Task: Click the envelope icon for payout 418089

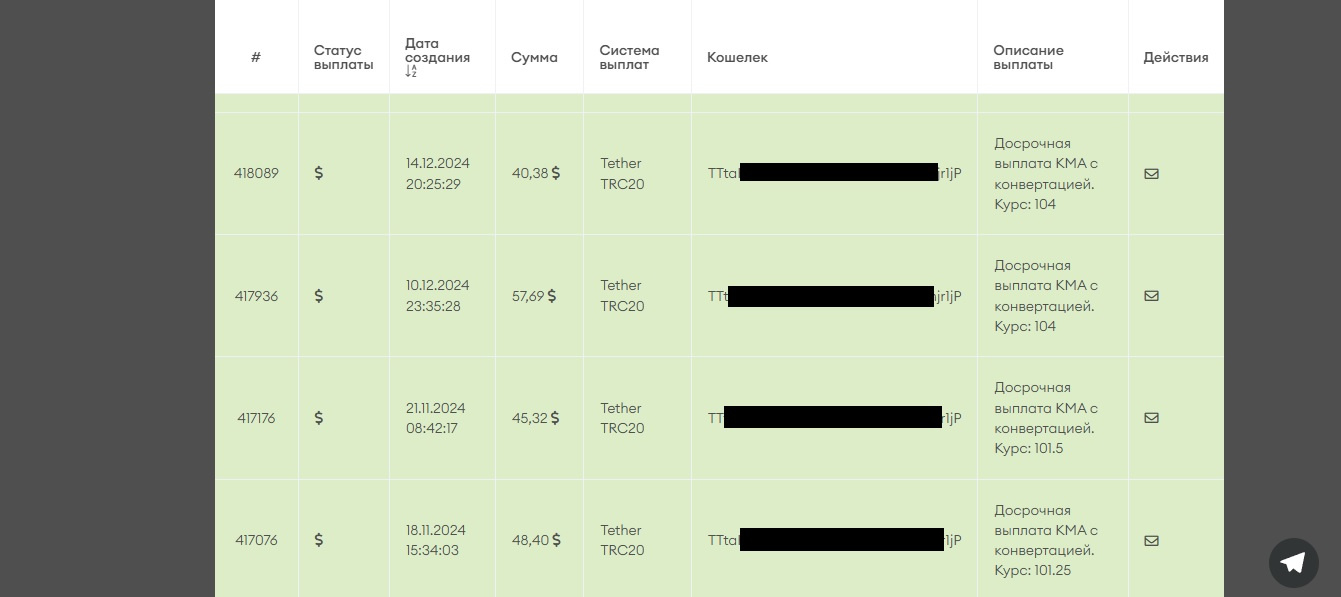Action: tap(1151, 174)
